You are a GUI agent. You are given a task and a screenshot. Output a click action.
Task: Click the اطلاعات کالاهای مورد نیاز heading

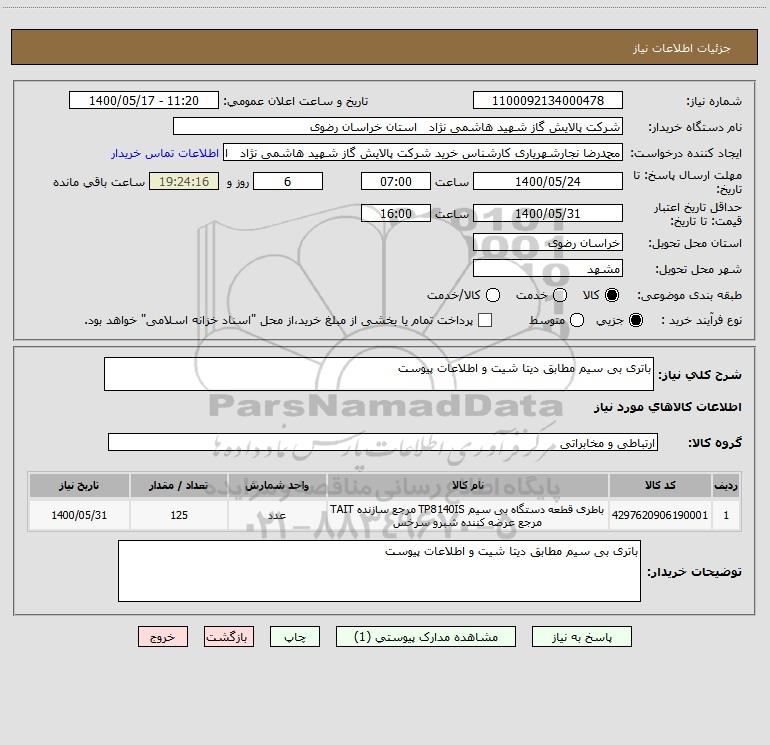coord(667,407)
